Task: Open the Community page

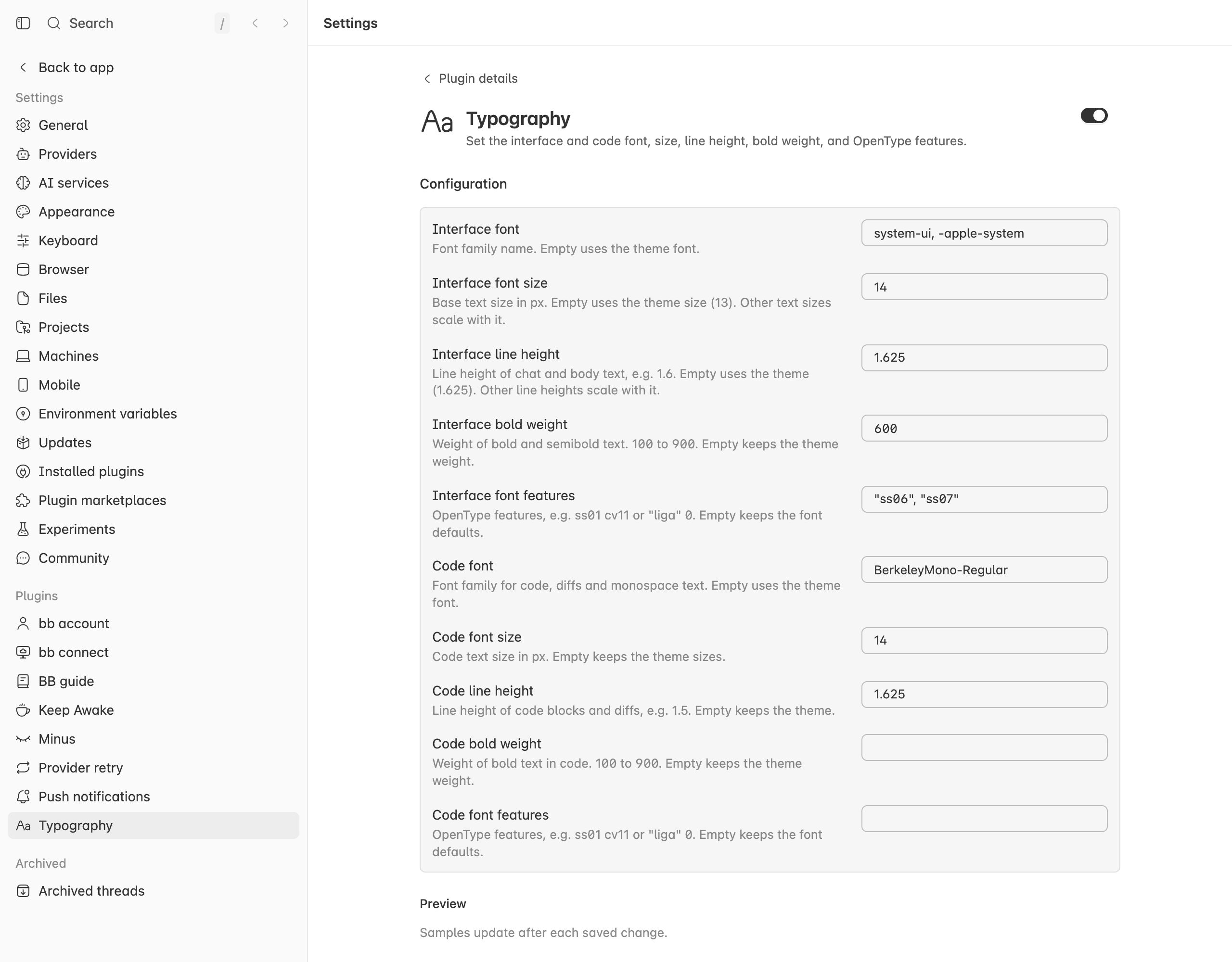Action: point(154,558)
